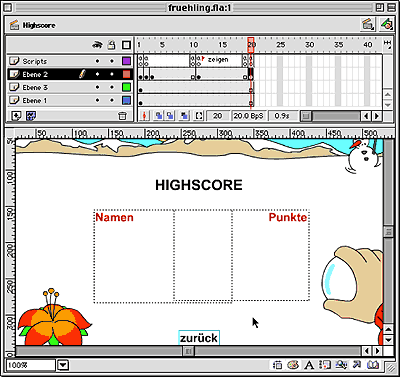Open the zoom level dropdown arrow
Image resolution: width=400 pixels, height=377 pixels.
(x=63, y=365)
